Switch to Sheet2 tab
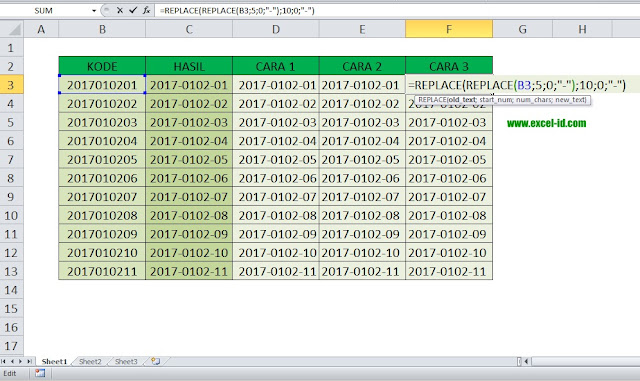The height and width of the screenshot is (381, 640). click(90, 361)
